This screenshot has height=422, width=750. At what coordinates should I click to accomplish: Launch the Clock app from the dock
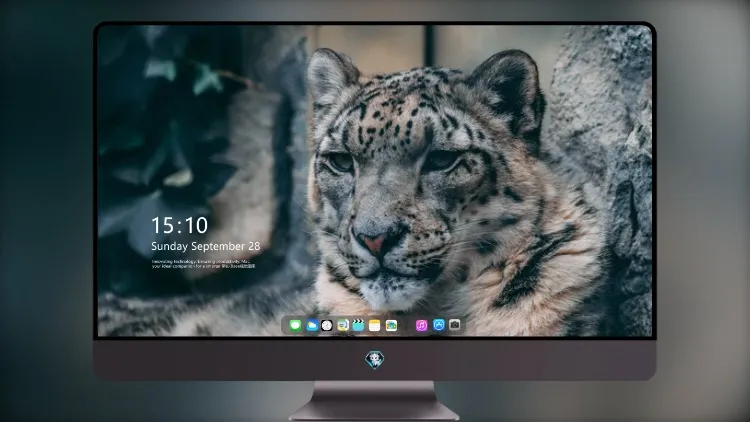(327, 326)
